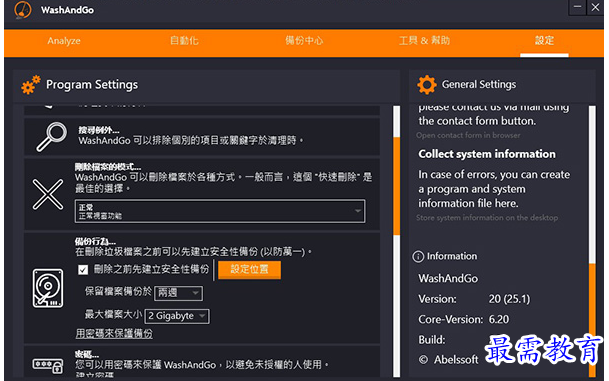Close the WashAndGo window
The width and height of the screenshot is (609, 381).
tap(595, 7)
